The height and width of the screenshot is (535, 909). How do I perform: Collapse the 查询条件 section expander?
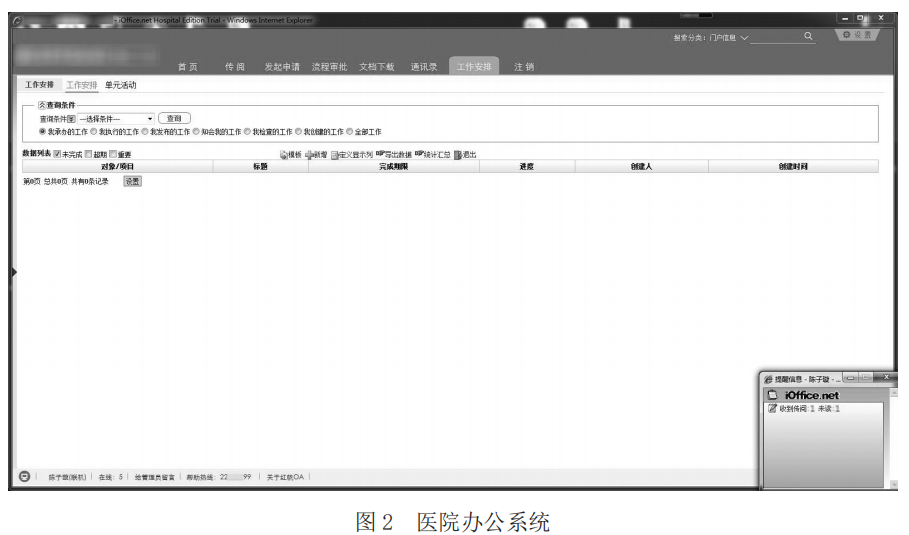click(42, 105)
